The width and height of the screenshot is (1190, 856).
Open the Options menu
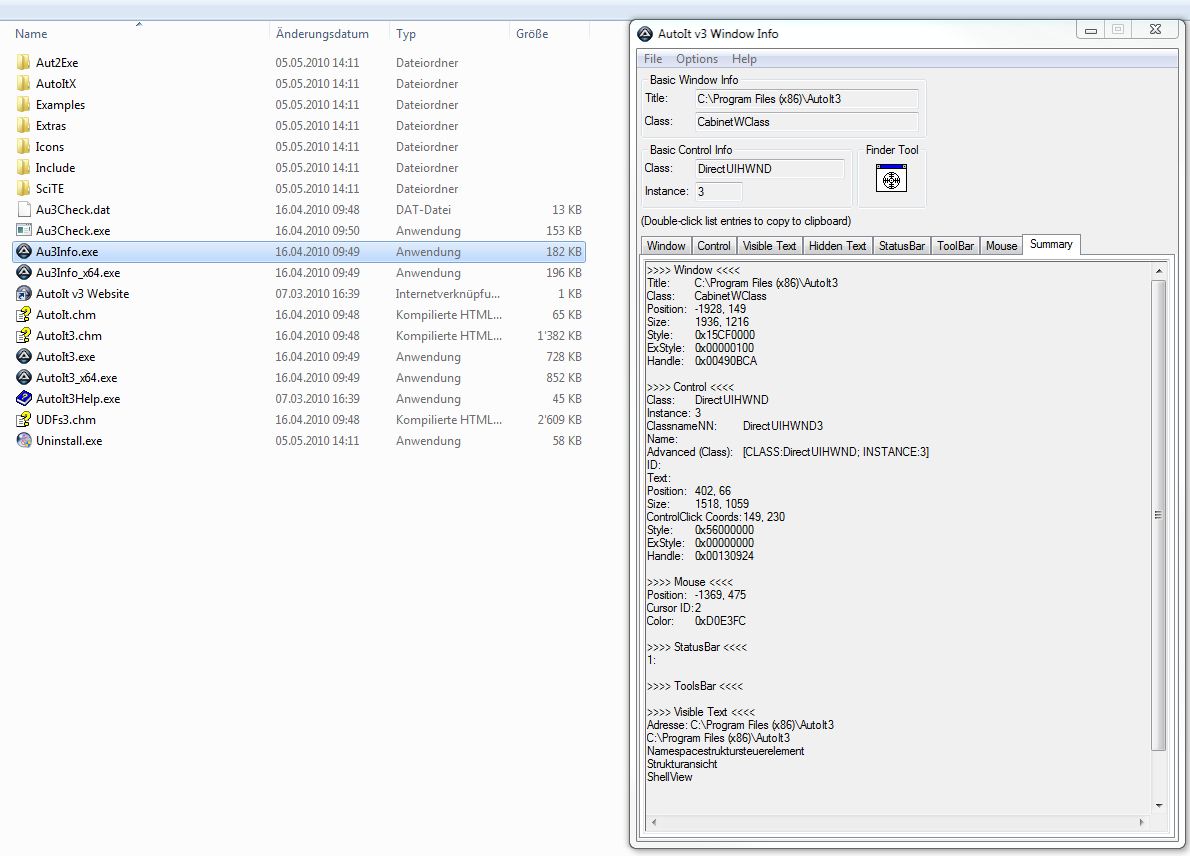(x=697, y=59)
